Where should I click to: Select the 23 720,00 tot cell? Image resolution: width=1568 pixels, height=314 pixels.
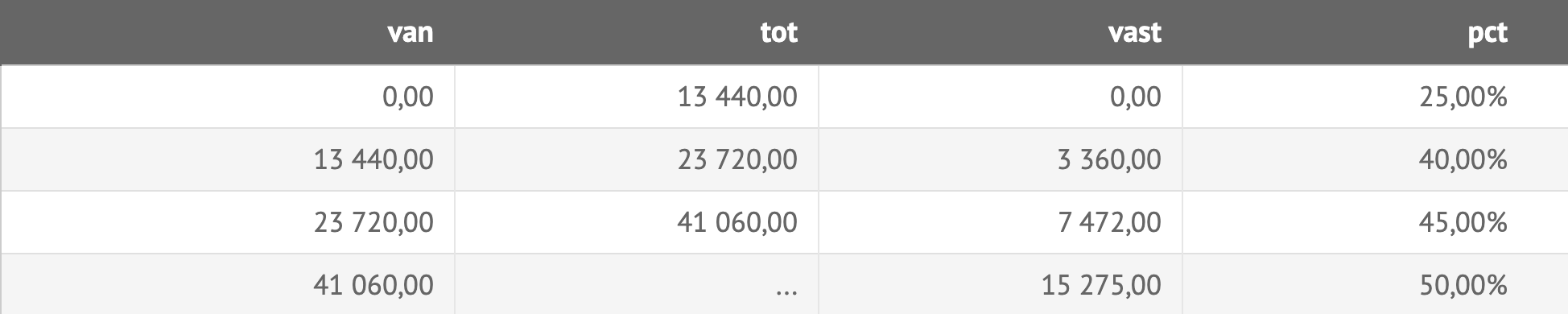pos(637,159)
